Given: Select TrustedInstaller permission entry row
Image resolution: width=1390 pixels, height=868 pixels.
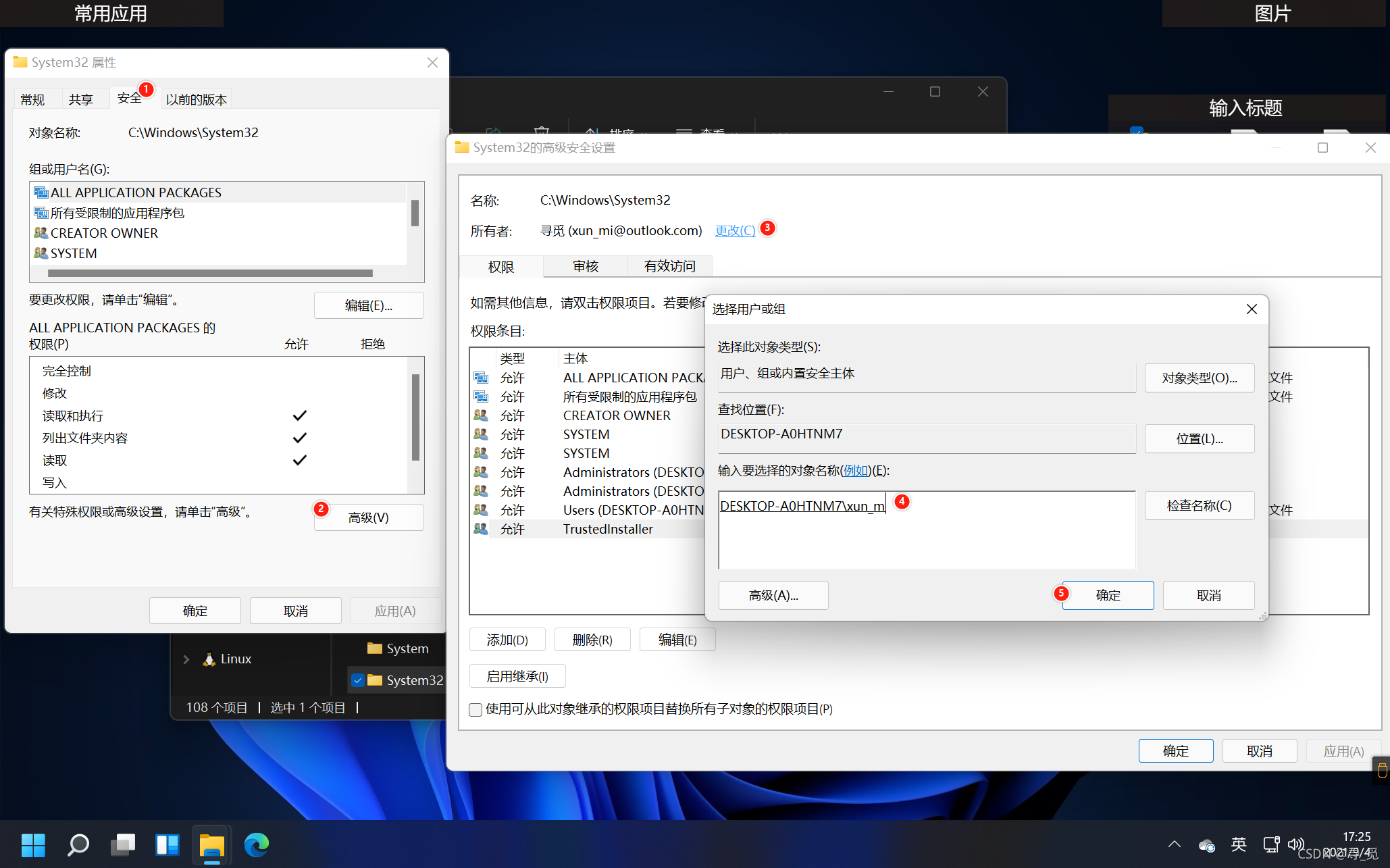Looking at the screenshot, I should pos(608,529).
